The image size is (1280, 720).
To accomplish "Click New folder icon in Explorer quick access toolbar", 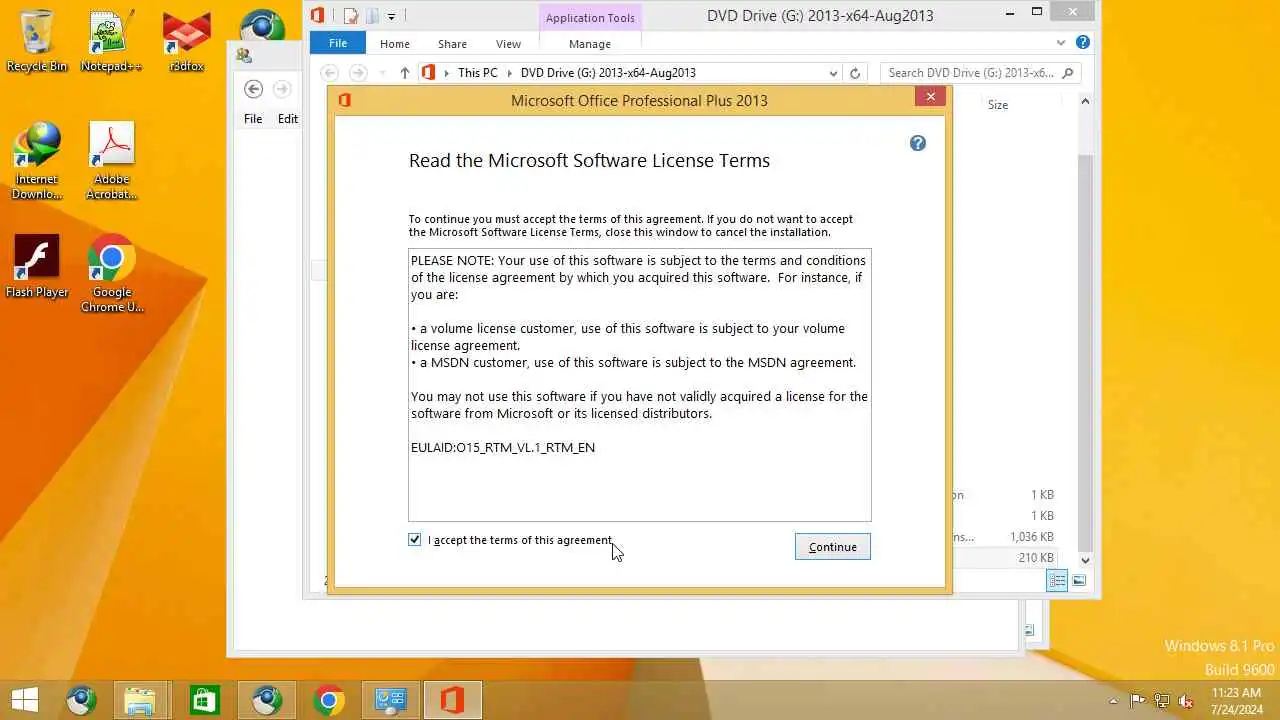I will point(372,15).
